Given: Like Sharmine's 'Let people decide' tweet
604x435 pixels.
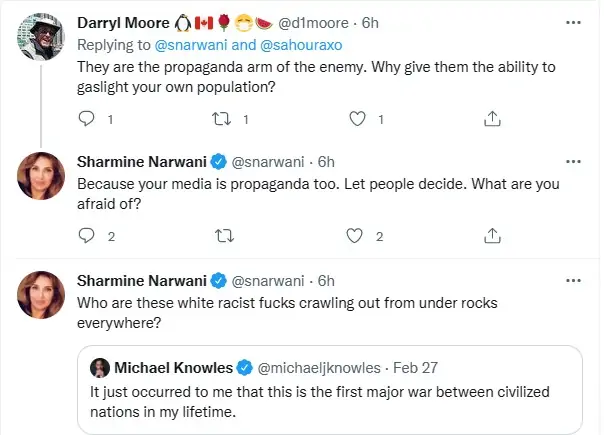Looking at the screenshot, I should coord(354,236).
